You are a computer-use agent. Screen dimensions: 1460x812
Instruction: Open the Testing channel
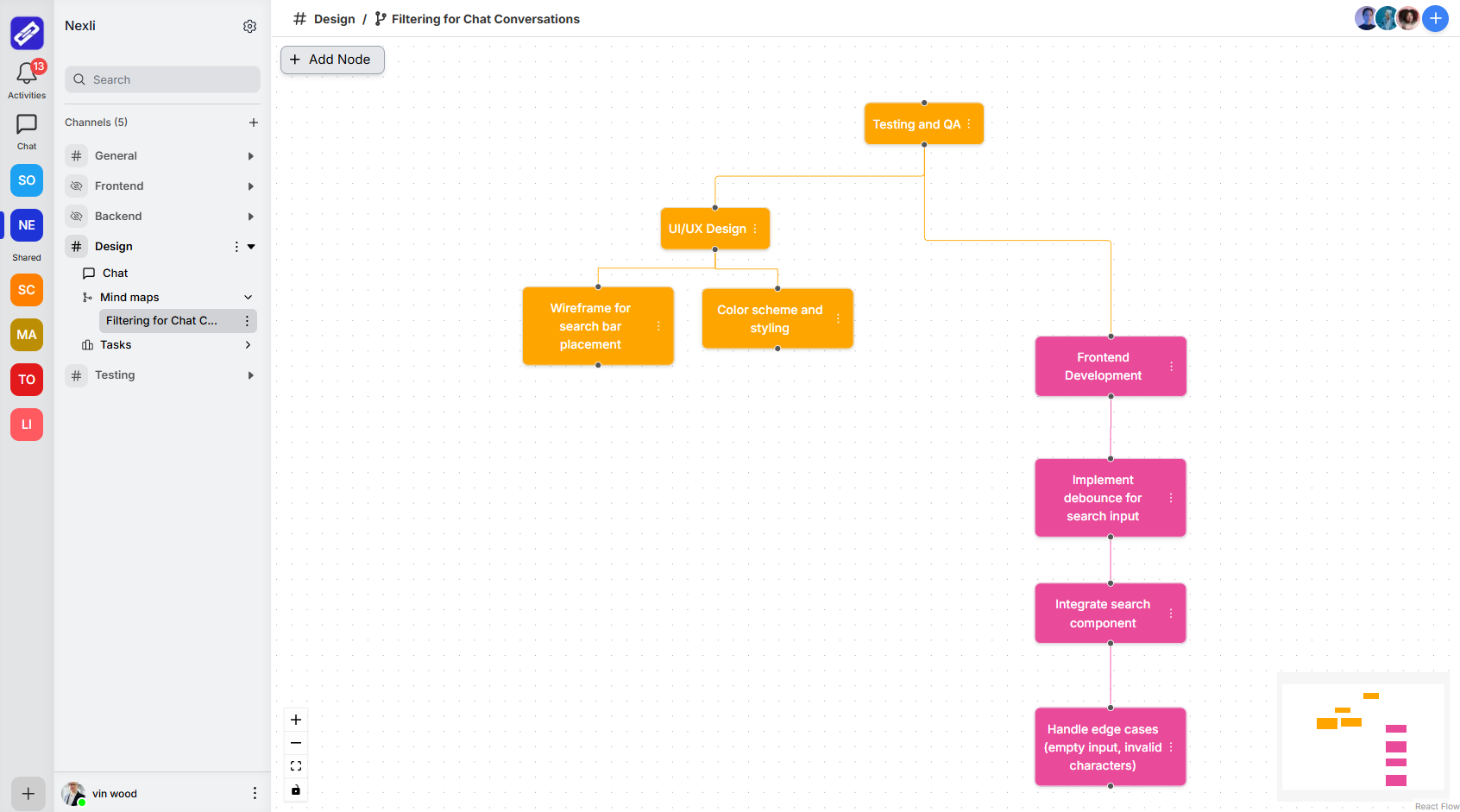point(115,375)
